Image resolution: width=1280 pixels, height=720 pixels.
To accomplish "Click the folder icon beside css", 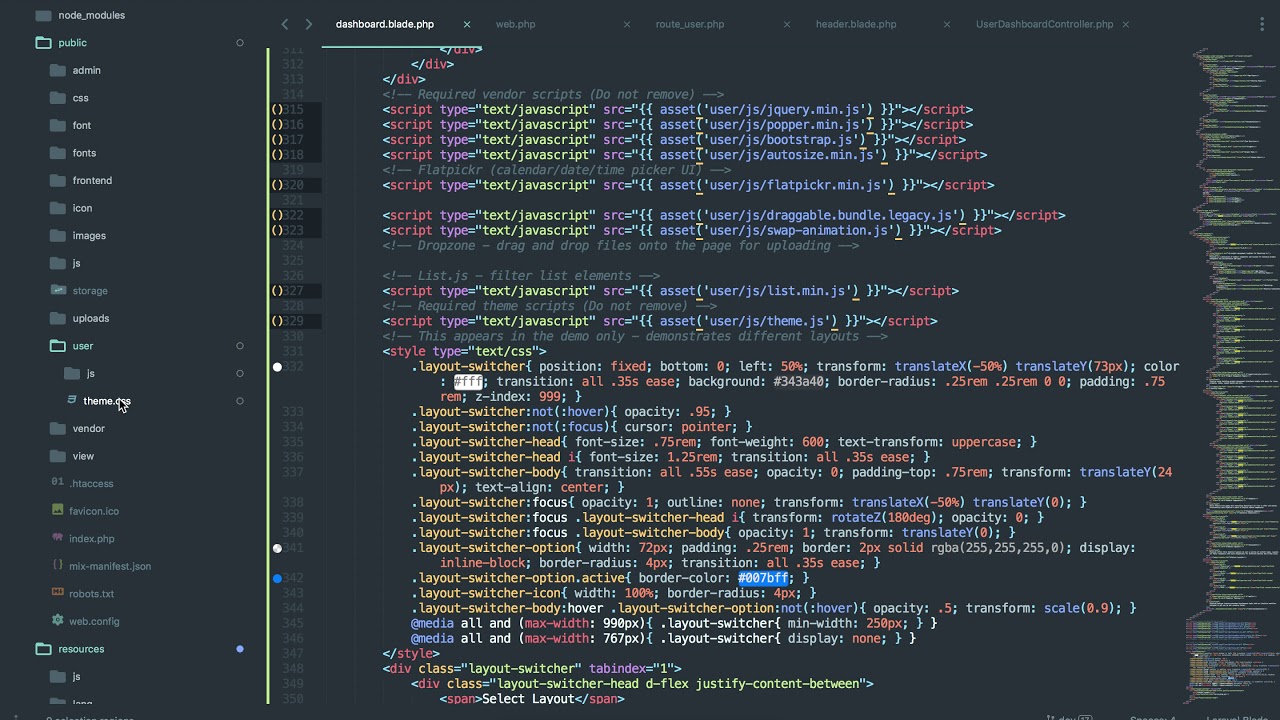I will point(57,97).
